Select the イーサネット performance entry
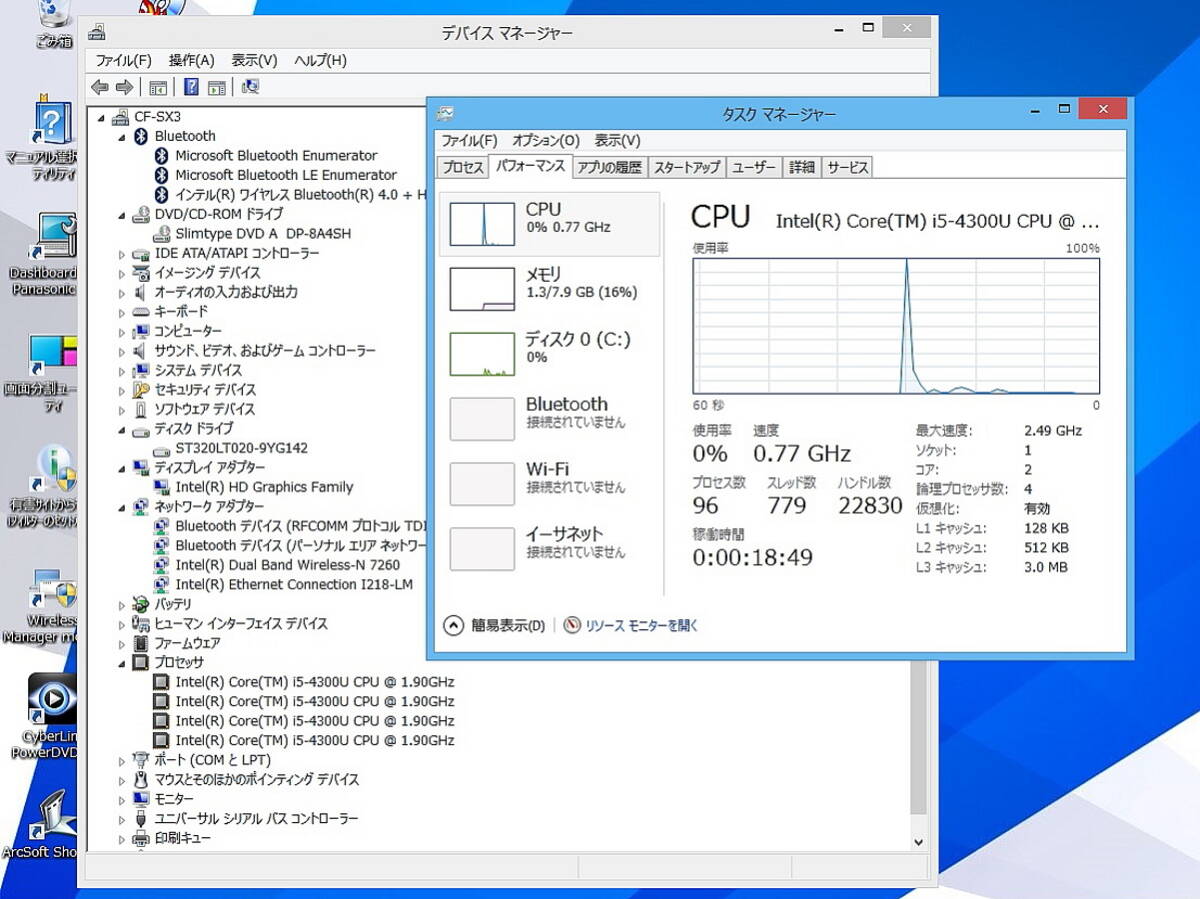The image size is (1200, 899). coord(550,549)
